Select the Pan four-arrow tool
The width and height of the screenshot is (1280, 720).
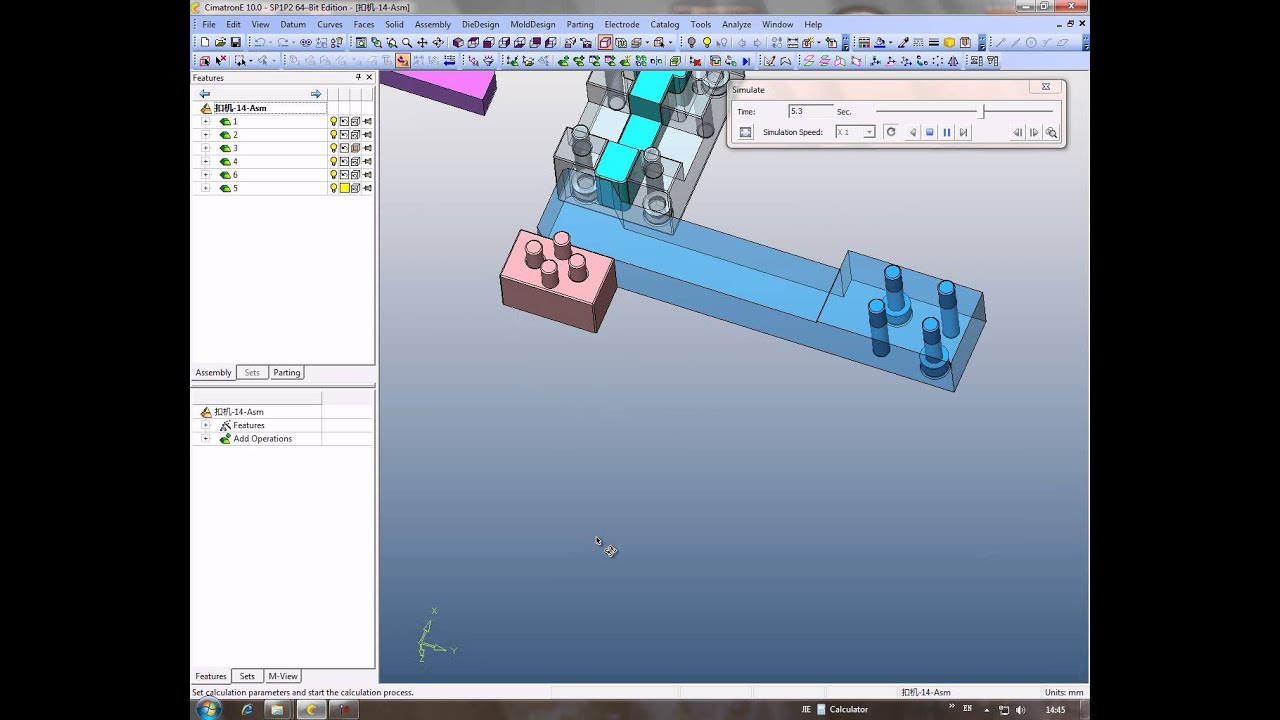(x=422, y=42)
